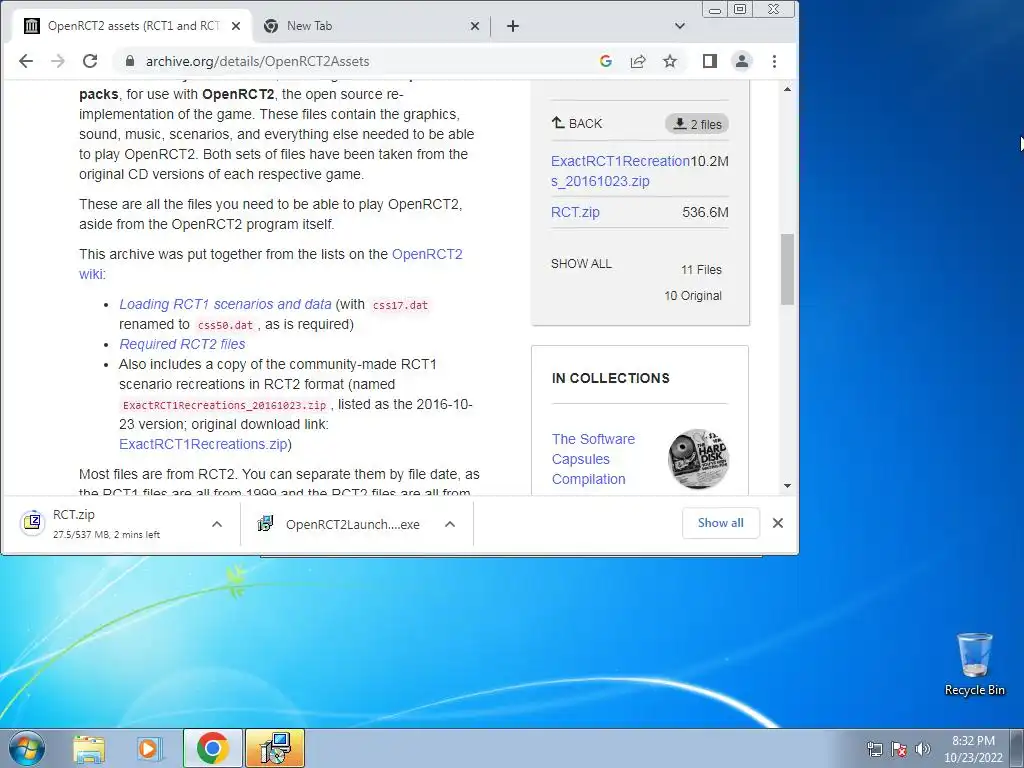Maximize the Chrome window
Screen dimensions: 1024x768
(x=740, y=9)
